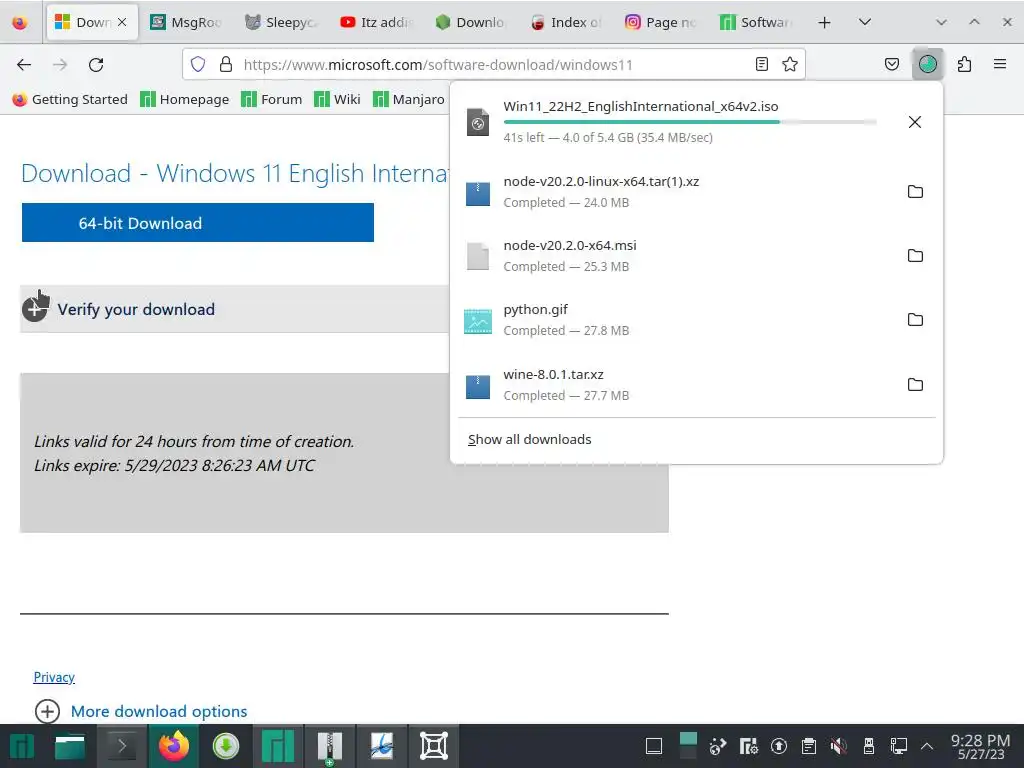This screenshot has width=1024, height=768.
Task: Click the address bar URL field
Action: (493, 65)
